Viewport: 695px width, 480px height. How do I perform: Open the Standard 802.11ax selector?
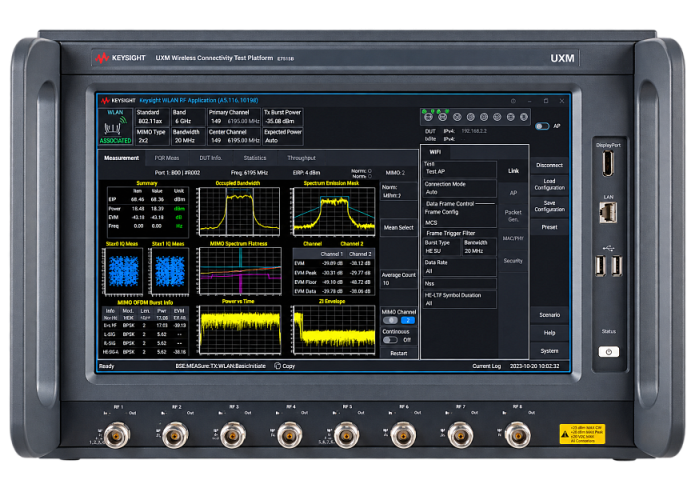pyautogui.click(x=152, y=117)
